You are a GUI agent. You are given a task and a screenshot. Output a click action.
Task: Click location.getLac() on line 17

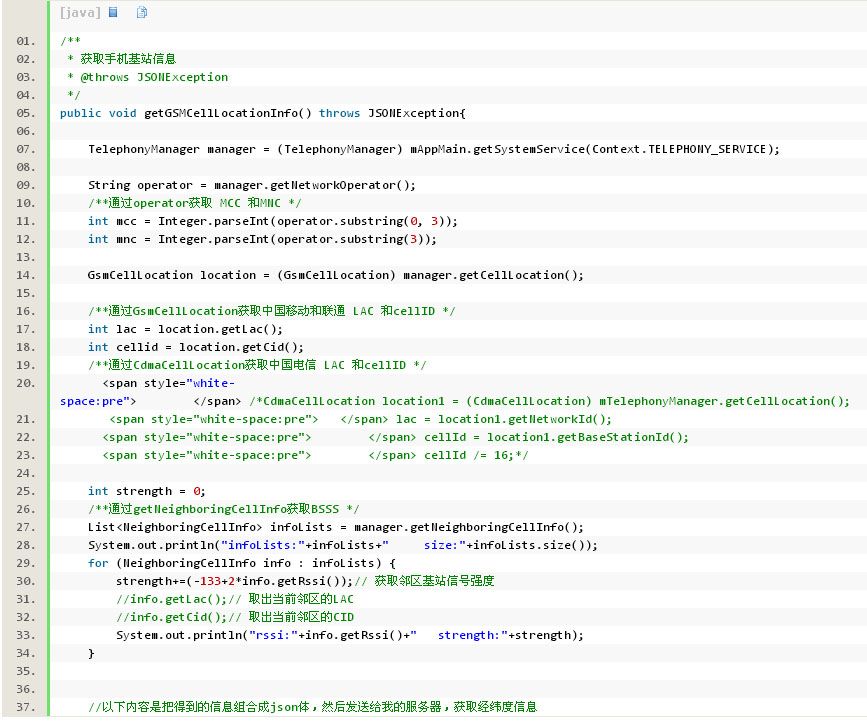click(x=230, y=329)
